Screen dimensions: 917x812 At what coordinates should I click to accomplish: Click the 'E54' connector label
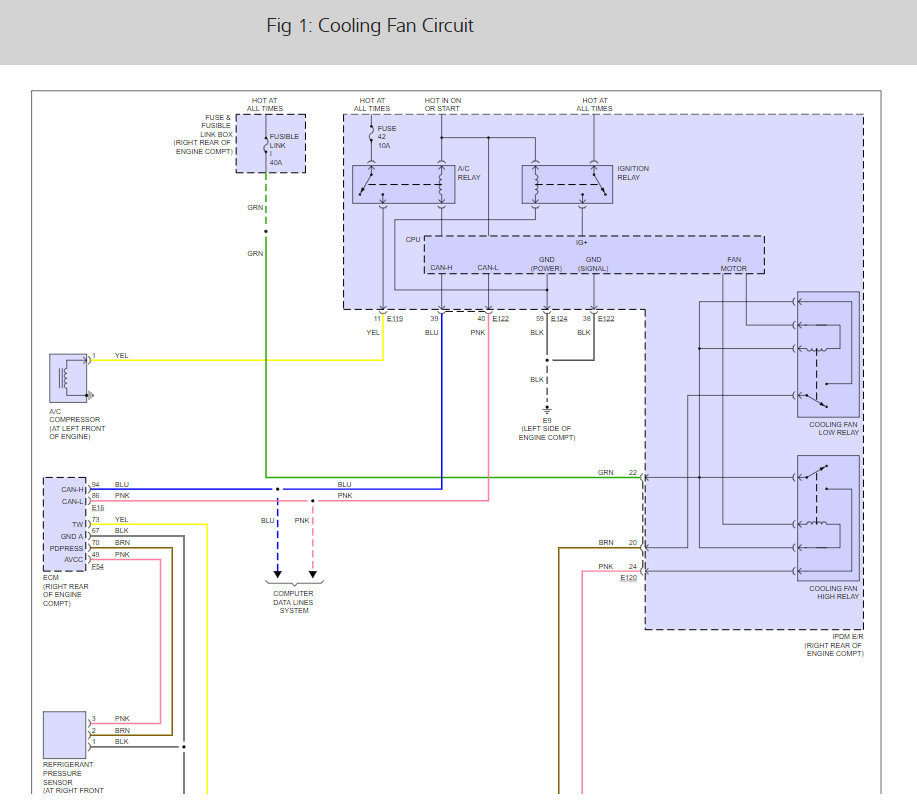pos(98,567)
